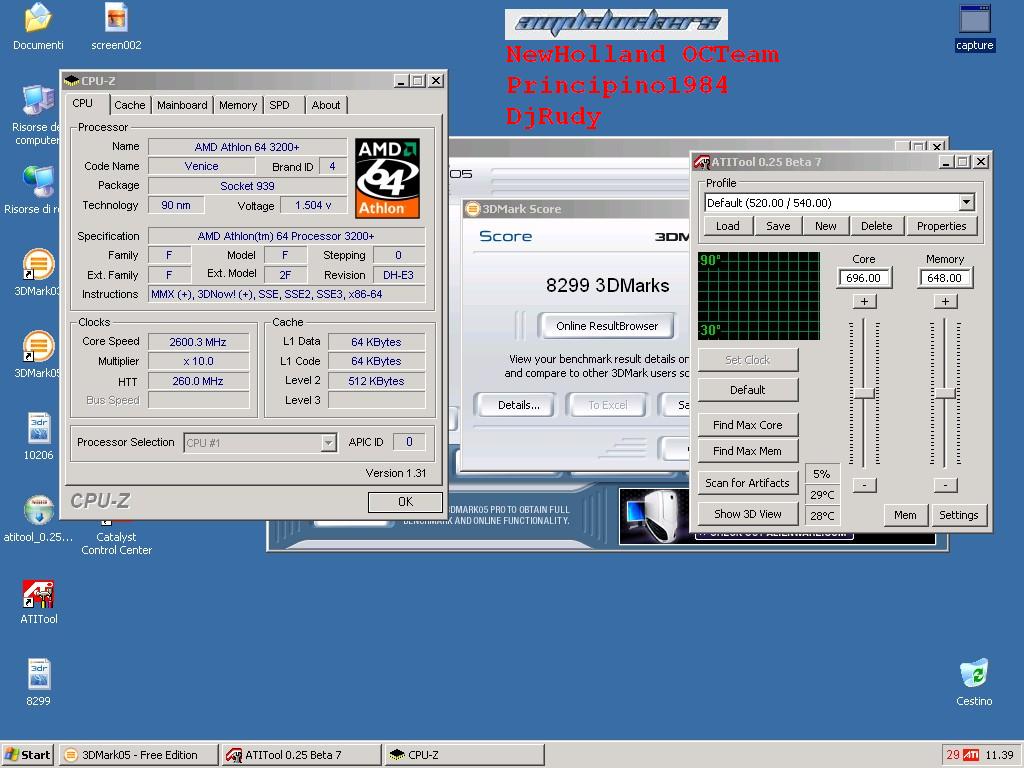Screen dimensions: 1024x768
Task: Switch to the About tab in CPU-Z
Action: click(x=326, y=105)
